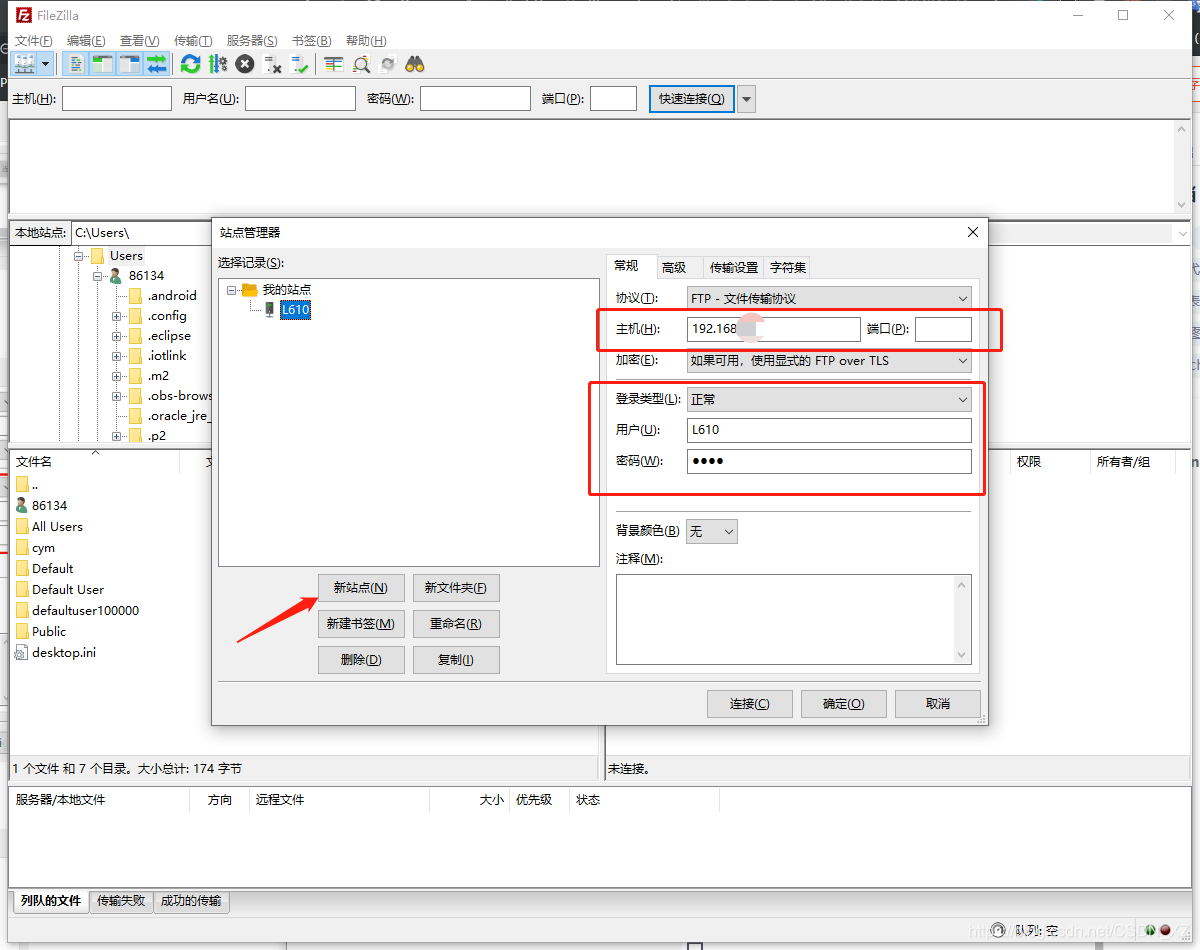
Task: Click the folder icon next to .android
Action: [x=136, y=296]
